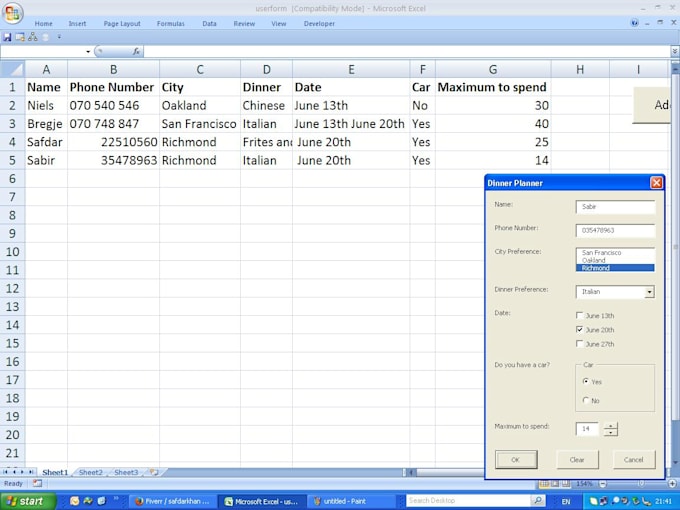The height and width of the screenshot is (510, 680).
Task: Click the zoom in plus button
Action: (x=672, y=483)
